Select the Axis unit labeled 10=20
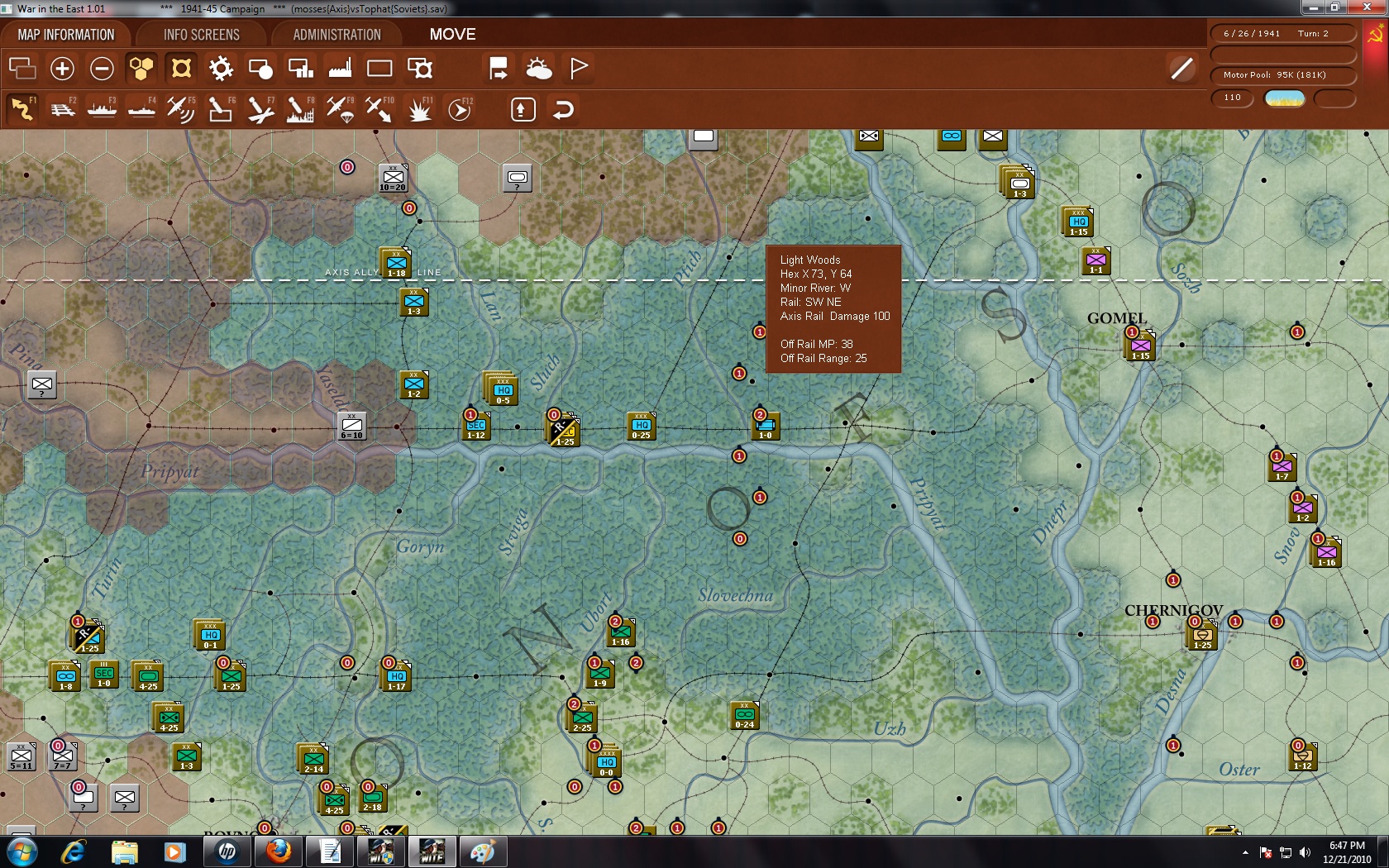1389x868 pixels. tap(394, 178)
